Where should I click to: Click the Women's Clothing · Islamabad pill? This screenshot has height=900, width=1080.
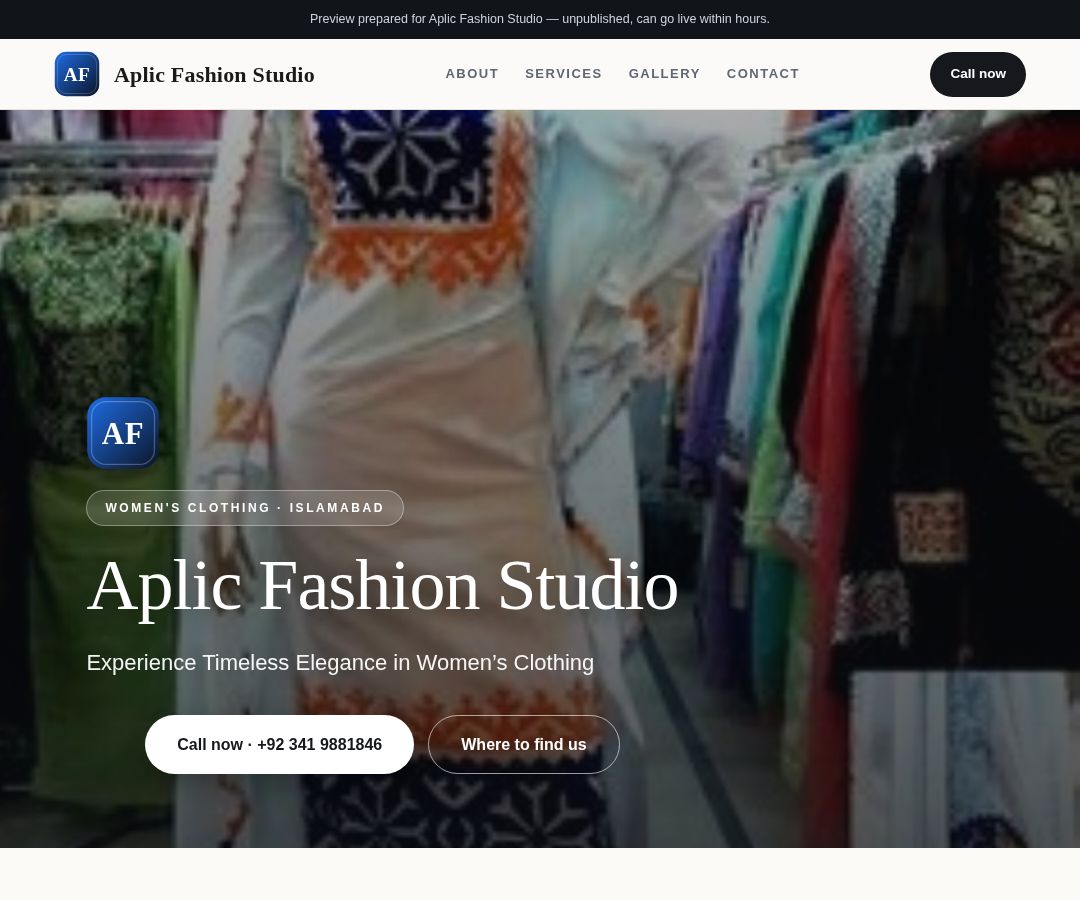click(245, 507)
